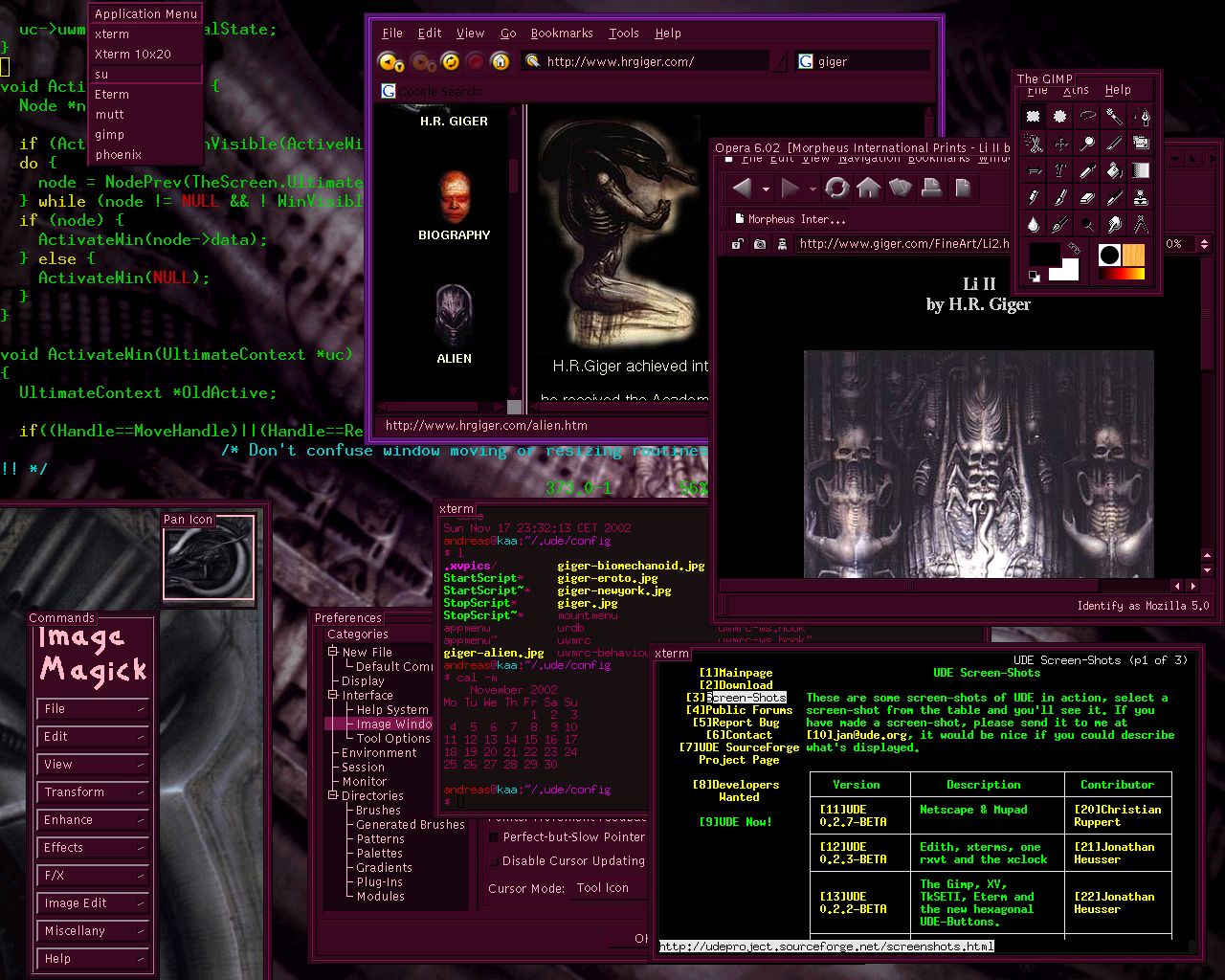This screenshot has width=1225, height=980.
Task: Open BIOGRAPHY link in Phoenix sidebar
Action: click(x=455, y=235)
